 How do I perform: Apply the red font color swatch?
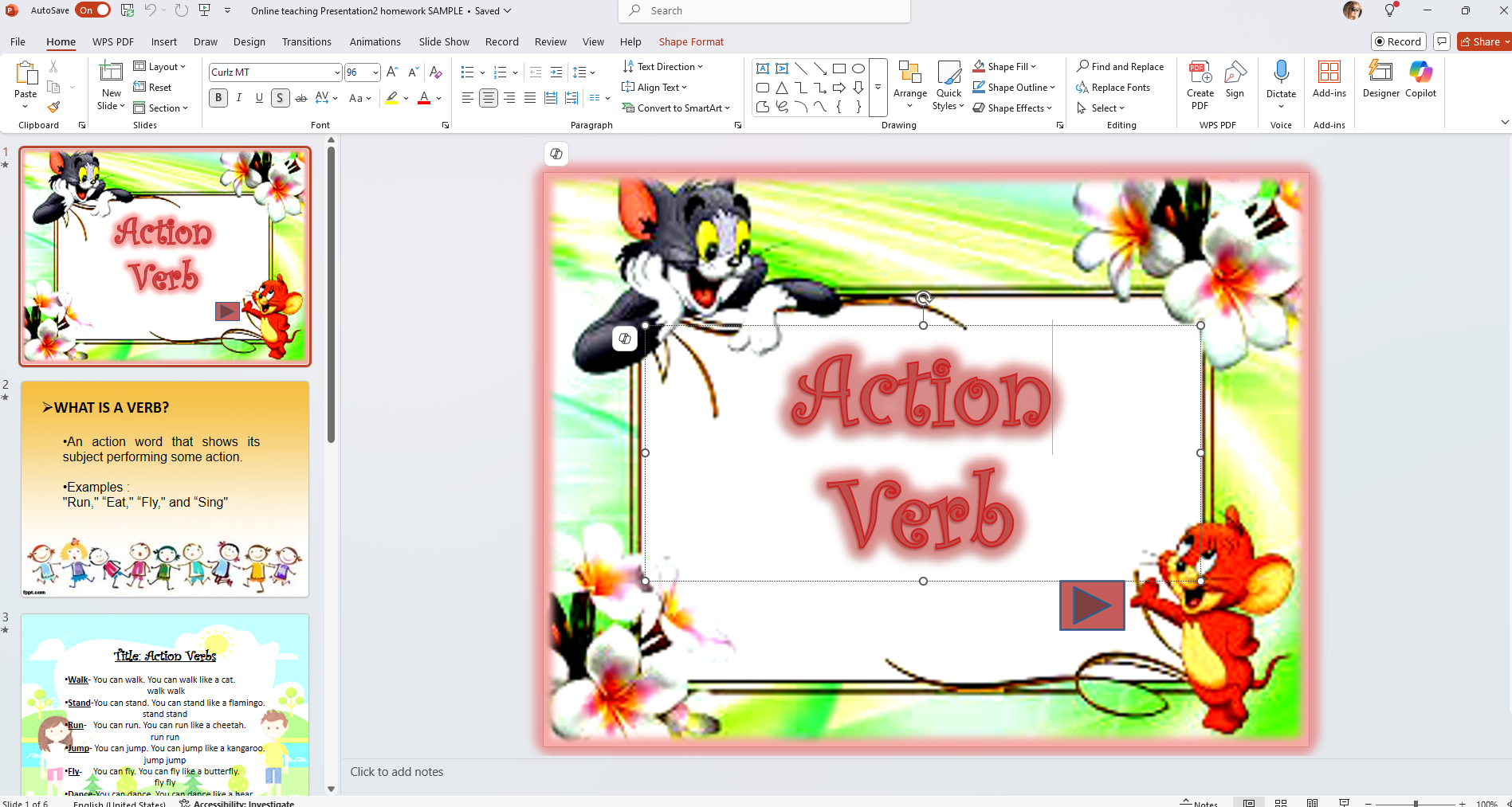424,98
